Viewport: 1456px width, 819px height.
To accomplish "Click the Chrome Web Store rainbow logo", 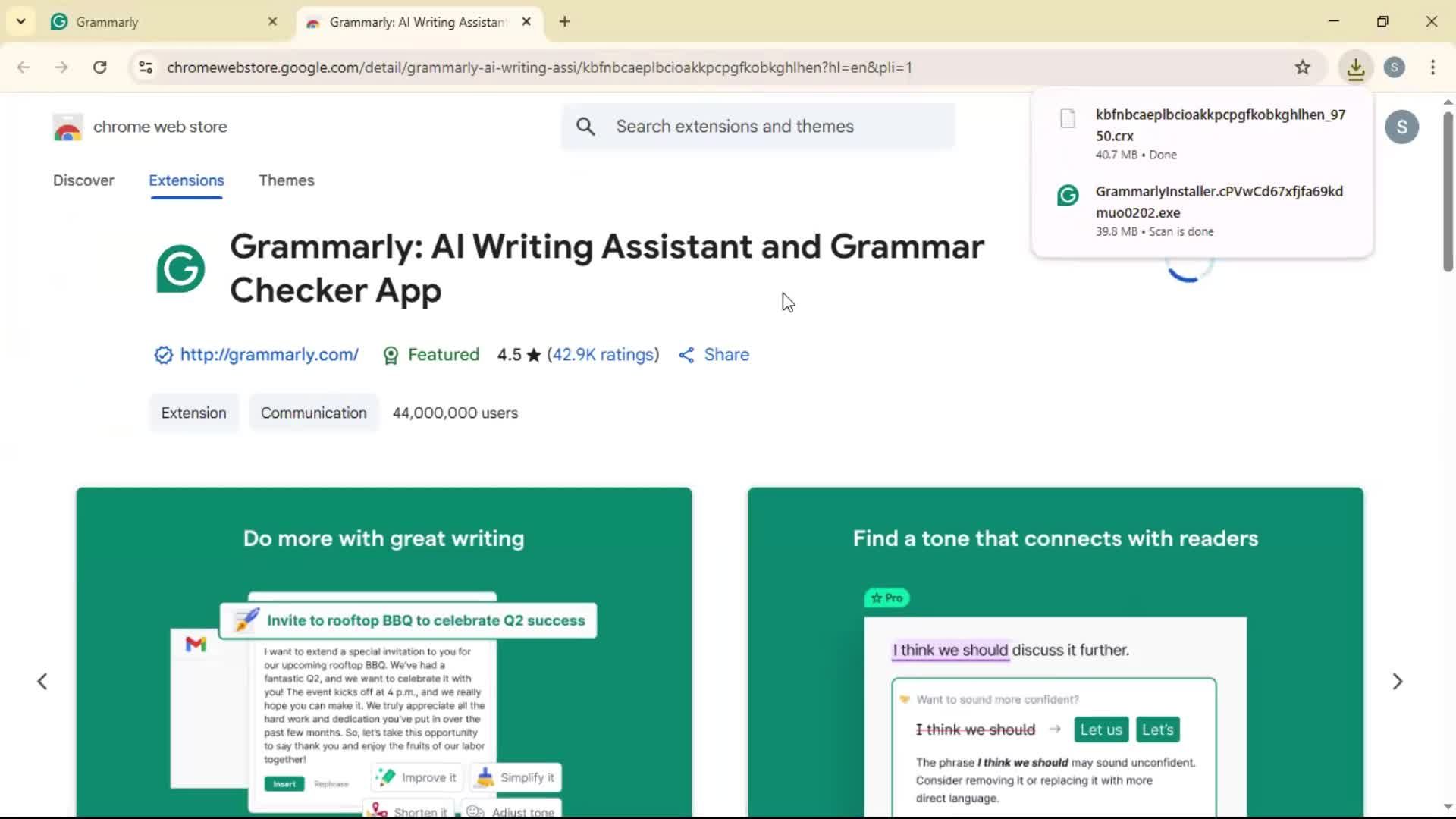I will coord(67,127).
